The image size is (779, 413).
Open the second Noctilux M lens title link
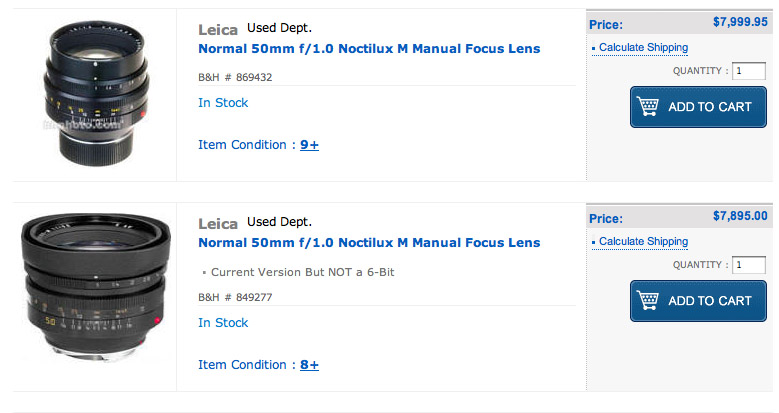coord(369,243)
